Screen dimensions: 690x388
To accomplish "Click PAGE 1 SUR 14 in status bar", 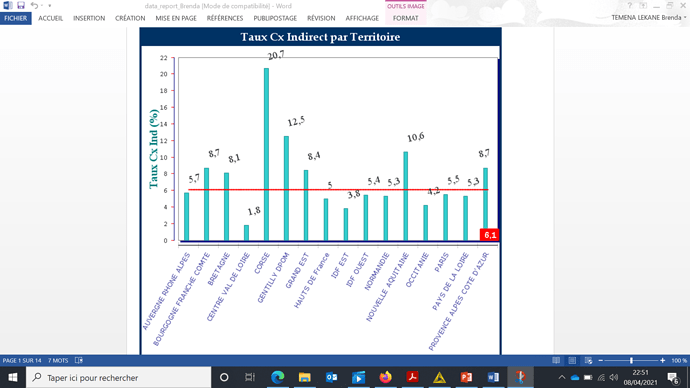I will [22, 360].
